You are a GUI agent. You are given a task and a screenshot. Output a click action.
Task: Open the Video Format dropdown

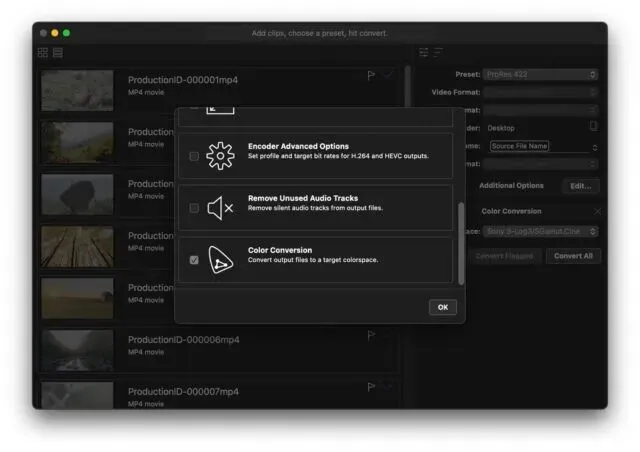click(540, 92)
